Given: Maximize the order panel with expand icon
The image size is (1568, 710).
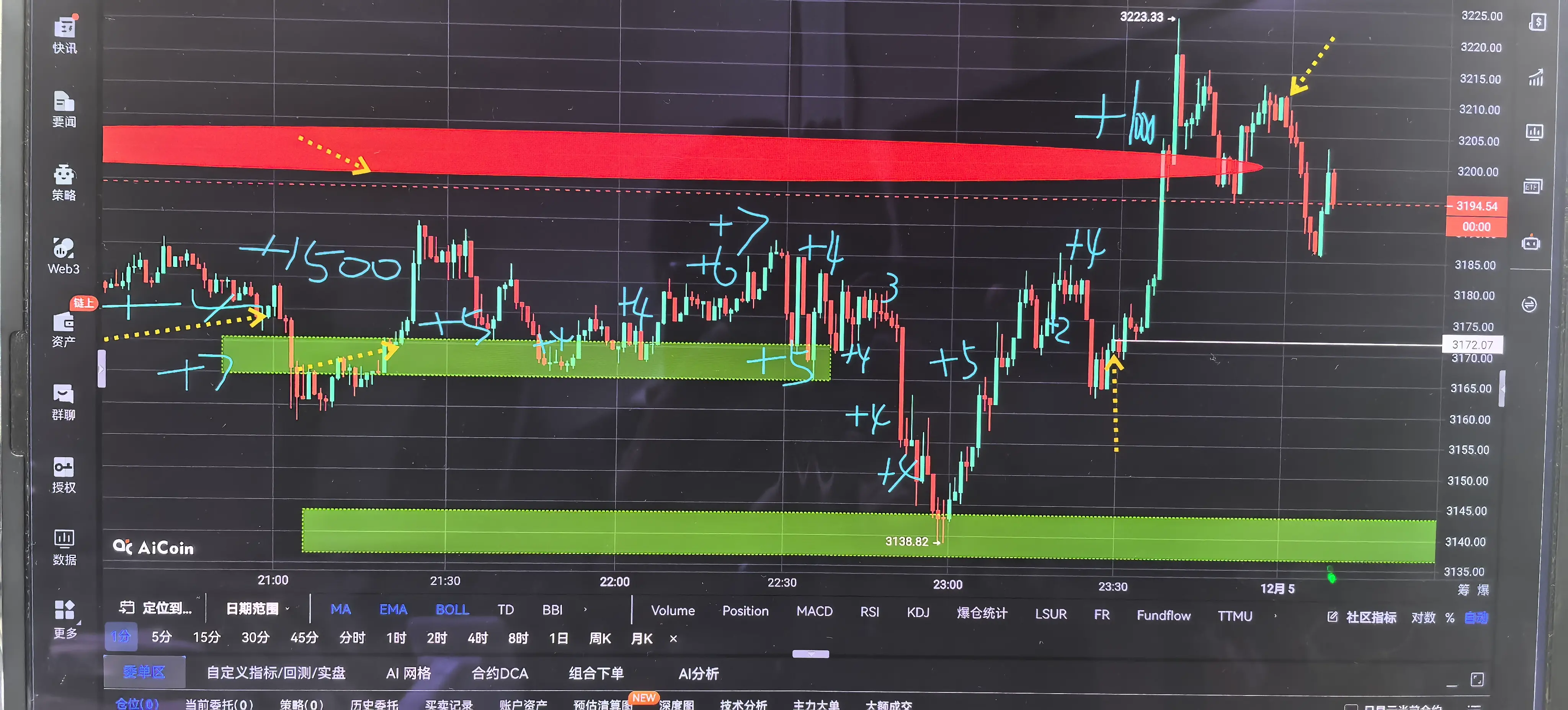Looking at the screenshot, I should click(x=1477, y=679).
